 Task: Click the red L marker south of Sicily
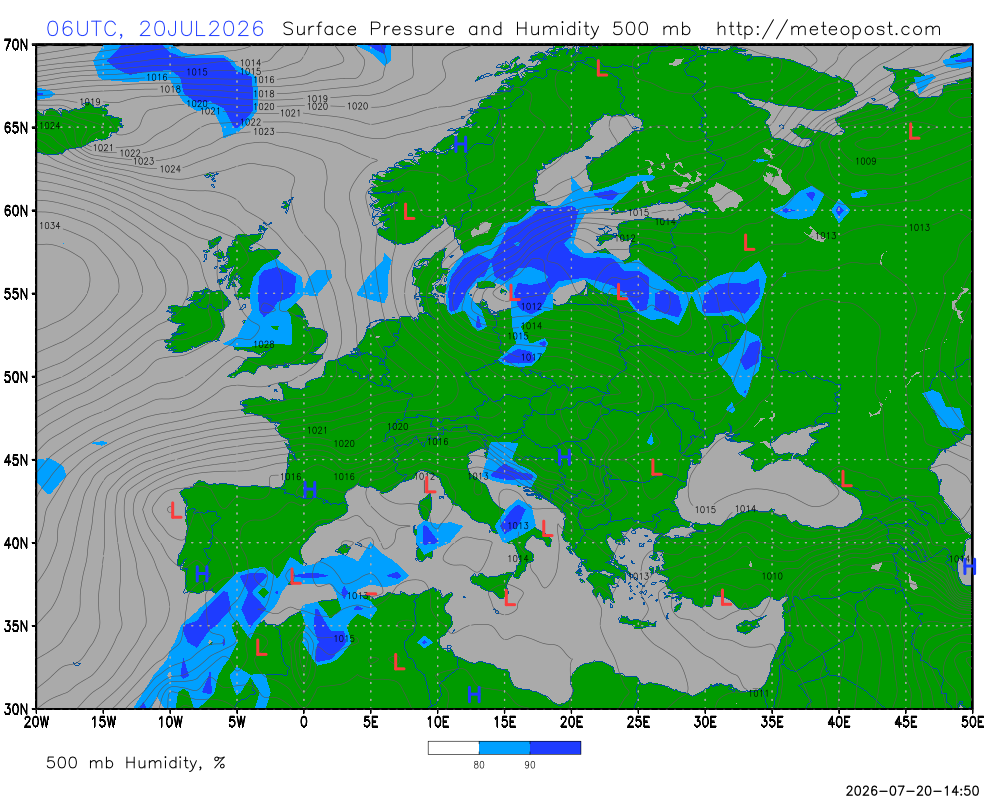pos(509,598)
